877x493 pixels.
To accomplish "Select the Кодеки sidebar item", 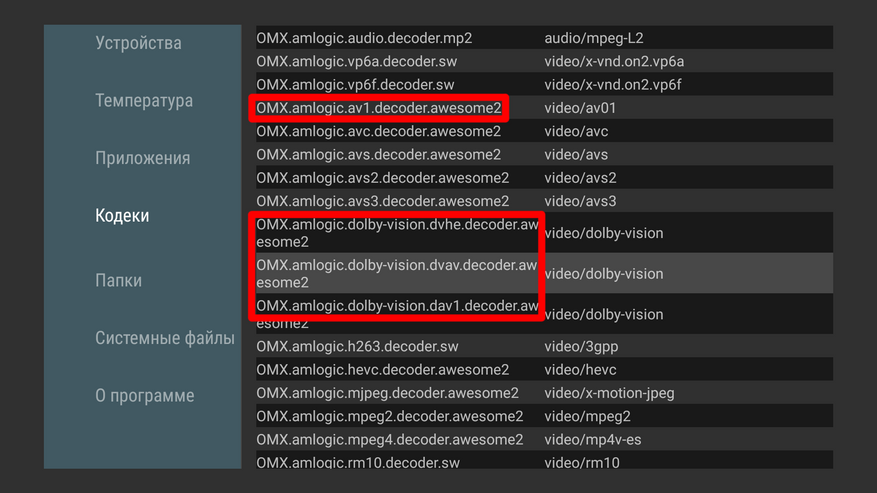I will tap(122, 216).
